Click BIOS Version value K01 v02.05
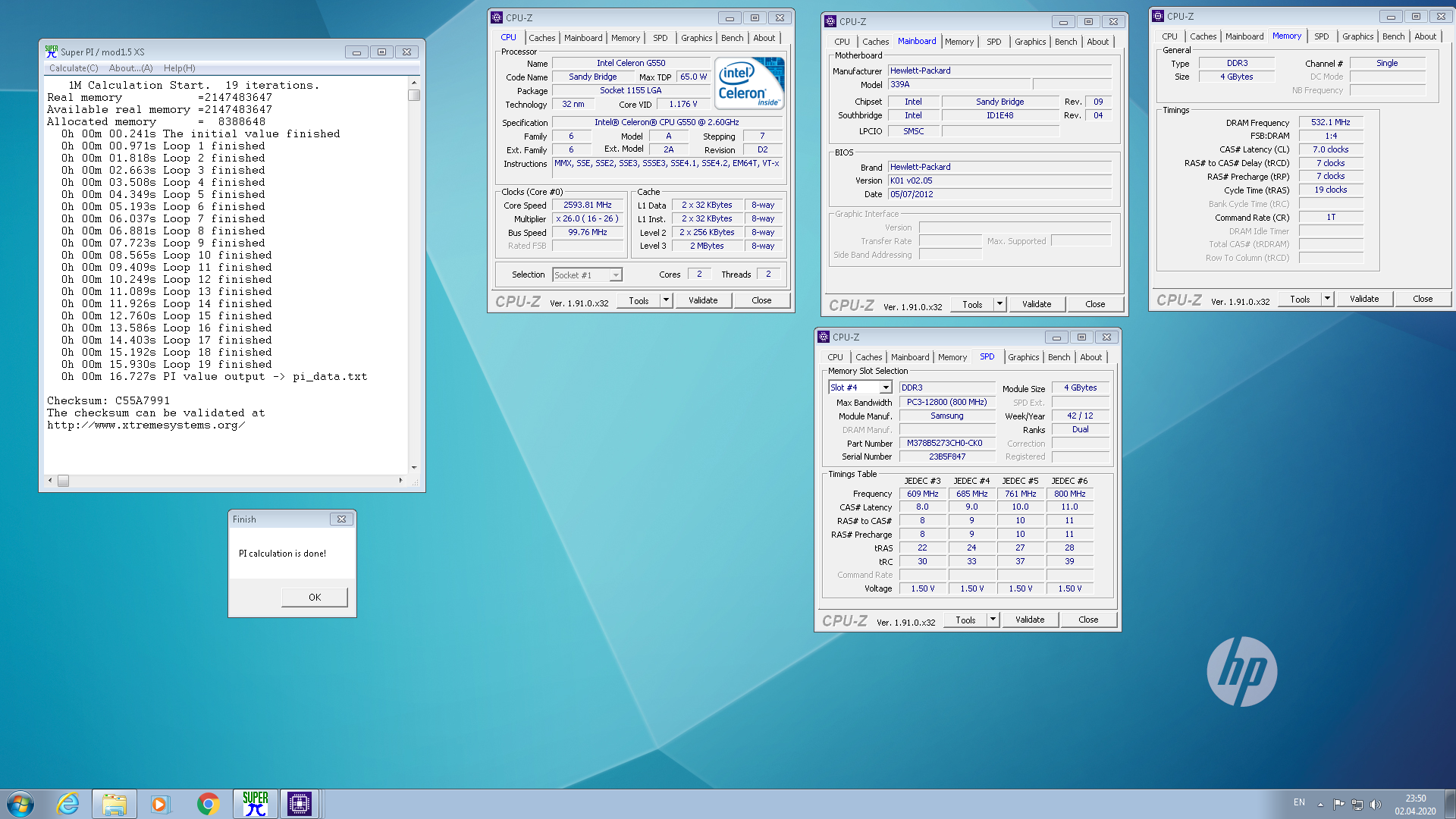Image resolution: width=1456 pixels, height=819 pixels. 999,181
